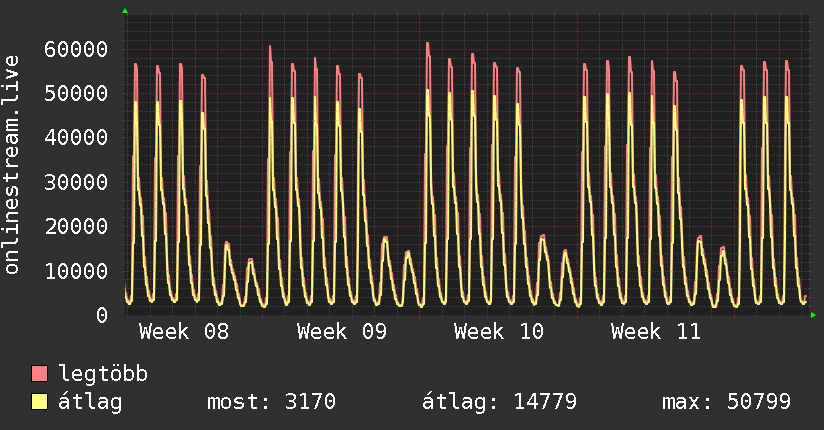The height and width of the screenshot is (430, 824).
Task: Click the 40000 y-axis value
Action: pos(77,138)
